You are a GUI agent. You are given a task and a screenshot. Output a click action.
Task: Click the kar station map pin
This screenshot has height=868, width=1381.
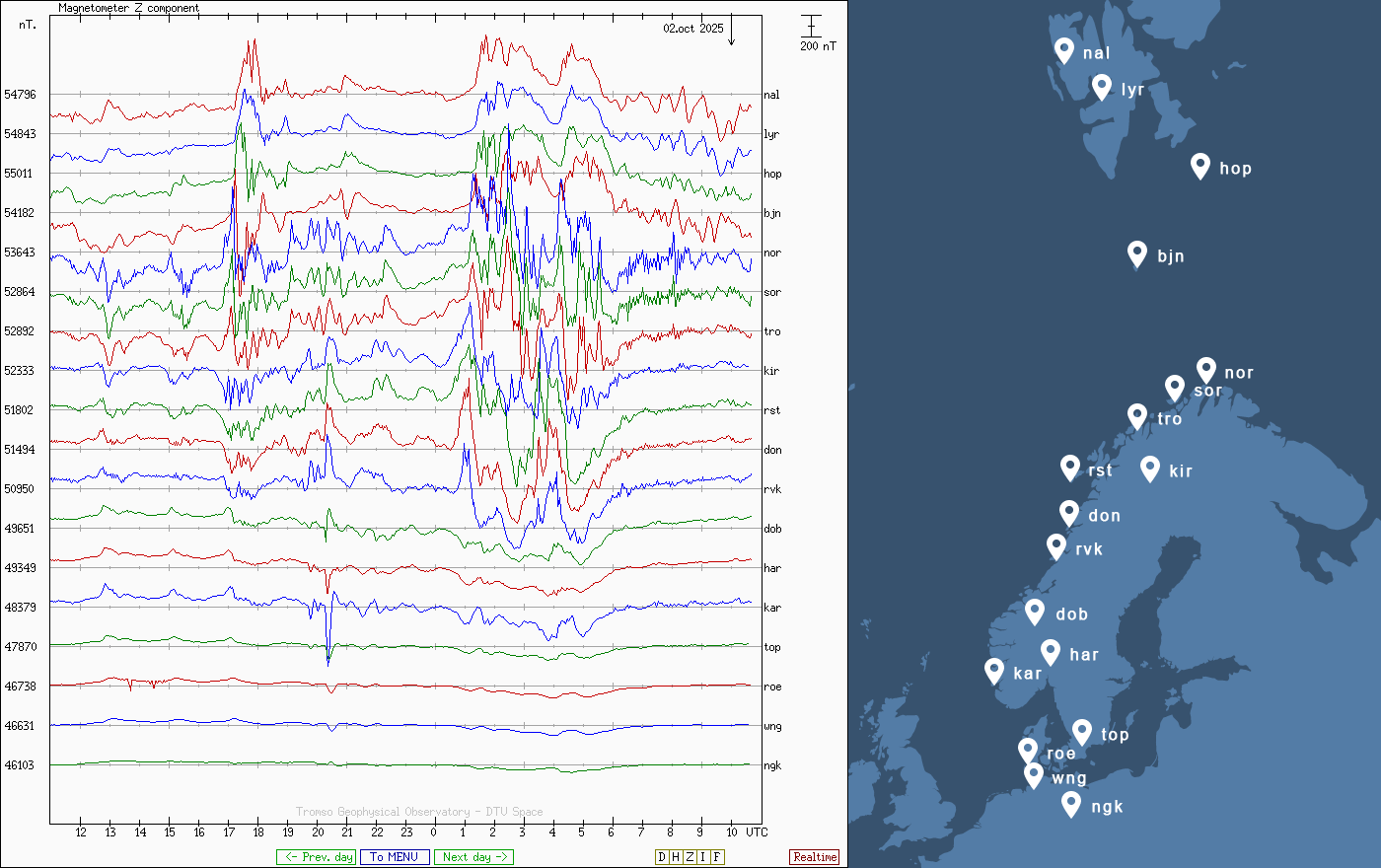(994, 671)
